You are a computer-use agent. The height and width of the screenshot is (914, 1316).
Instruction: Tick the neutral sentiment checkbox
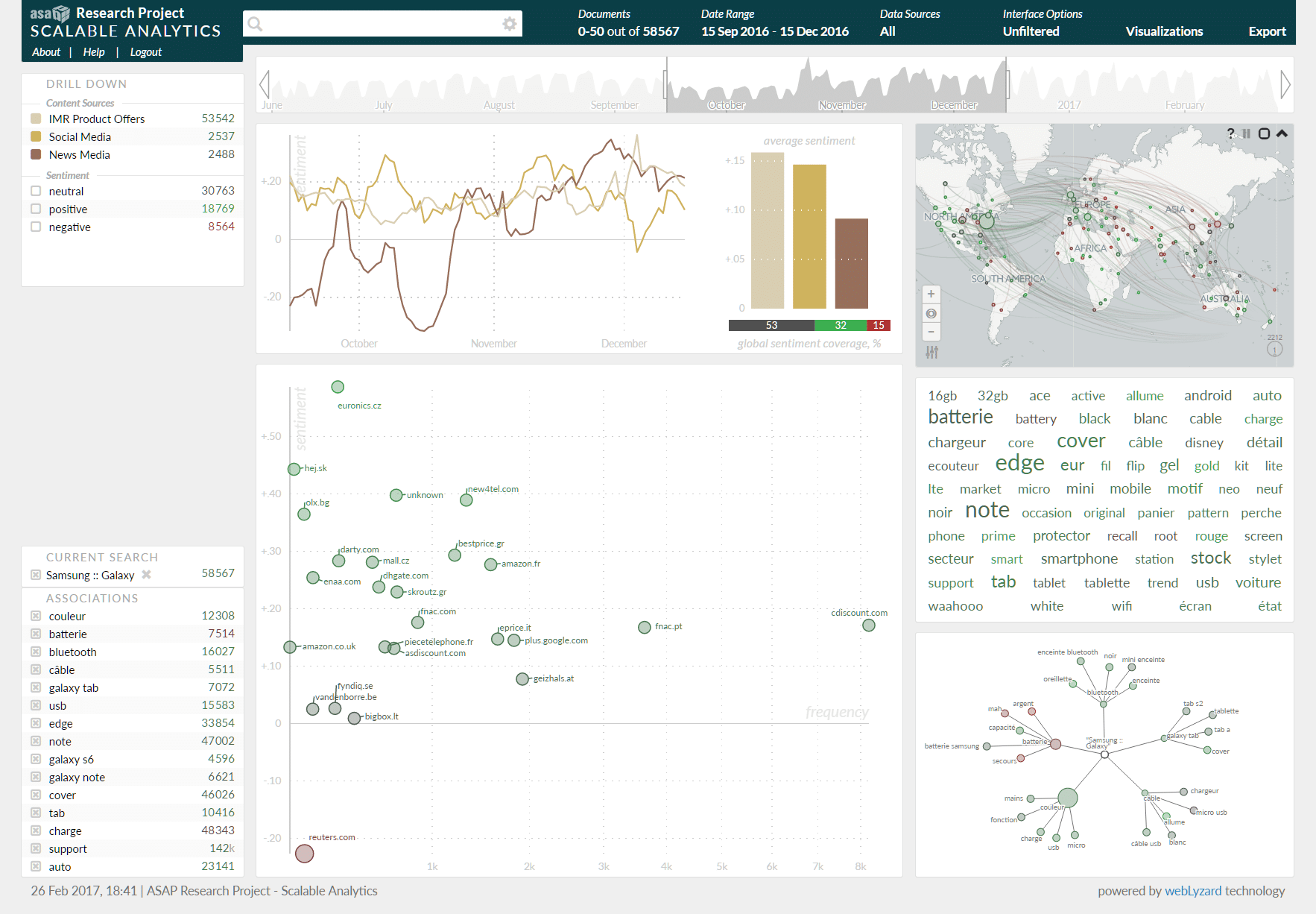(x=36, y=191)
